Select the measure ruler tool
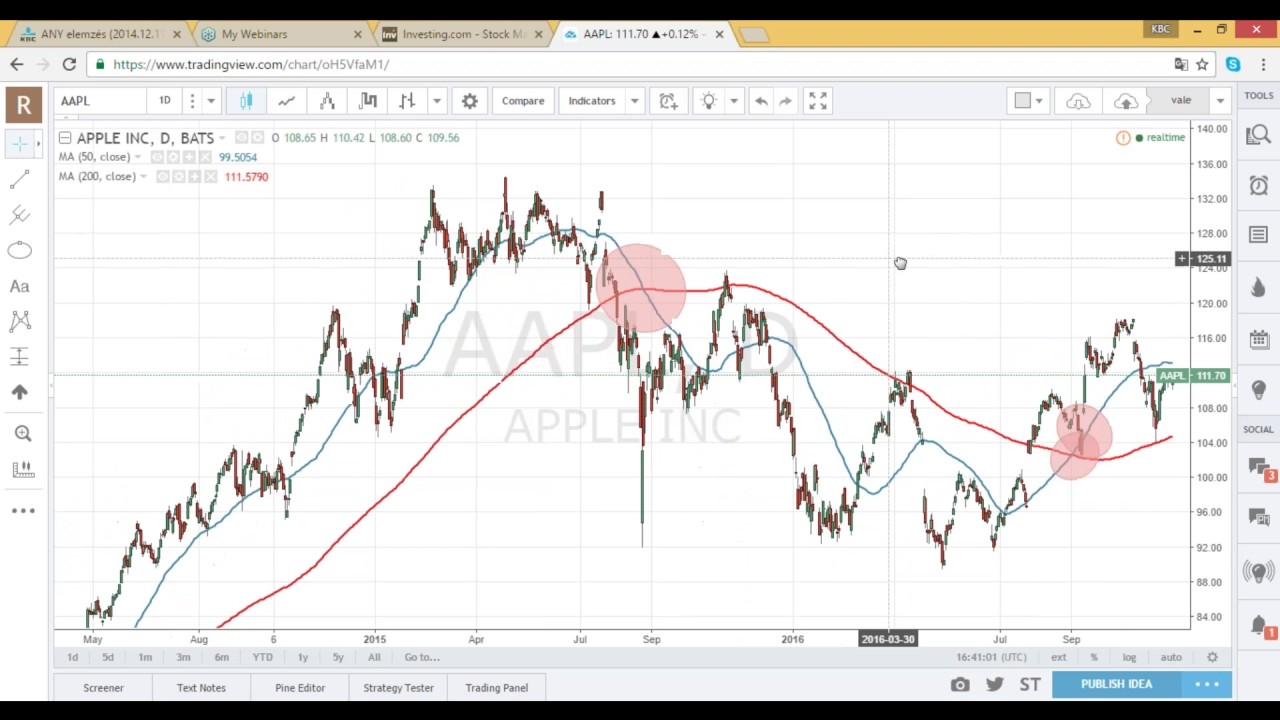The width and height of the screenshot is (1280, 720). [23, 469]
